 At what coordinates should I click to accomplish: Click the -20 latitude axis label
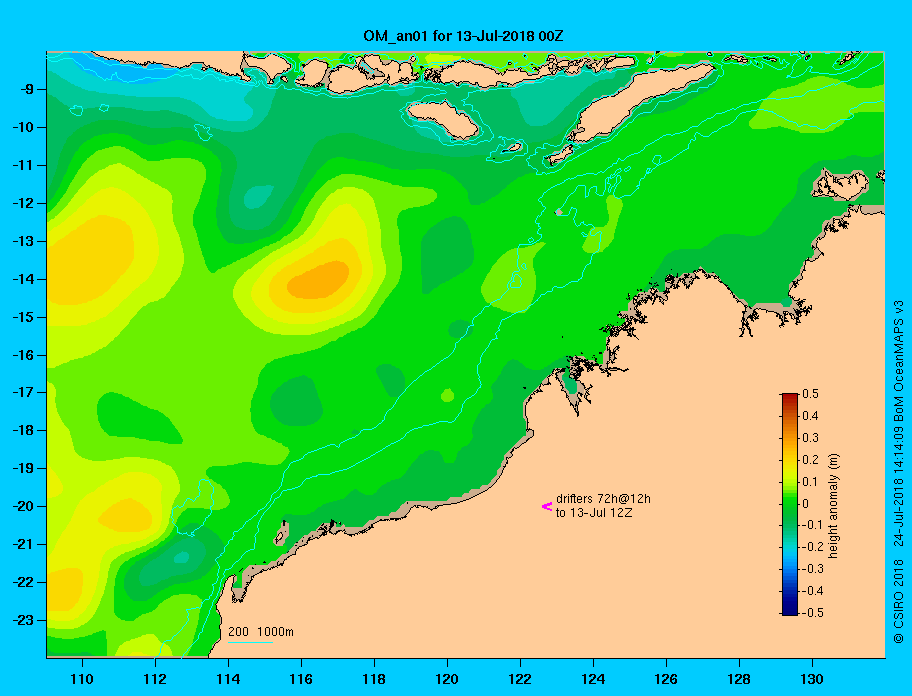[x=23, y=506]
